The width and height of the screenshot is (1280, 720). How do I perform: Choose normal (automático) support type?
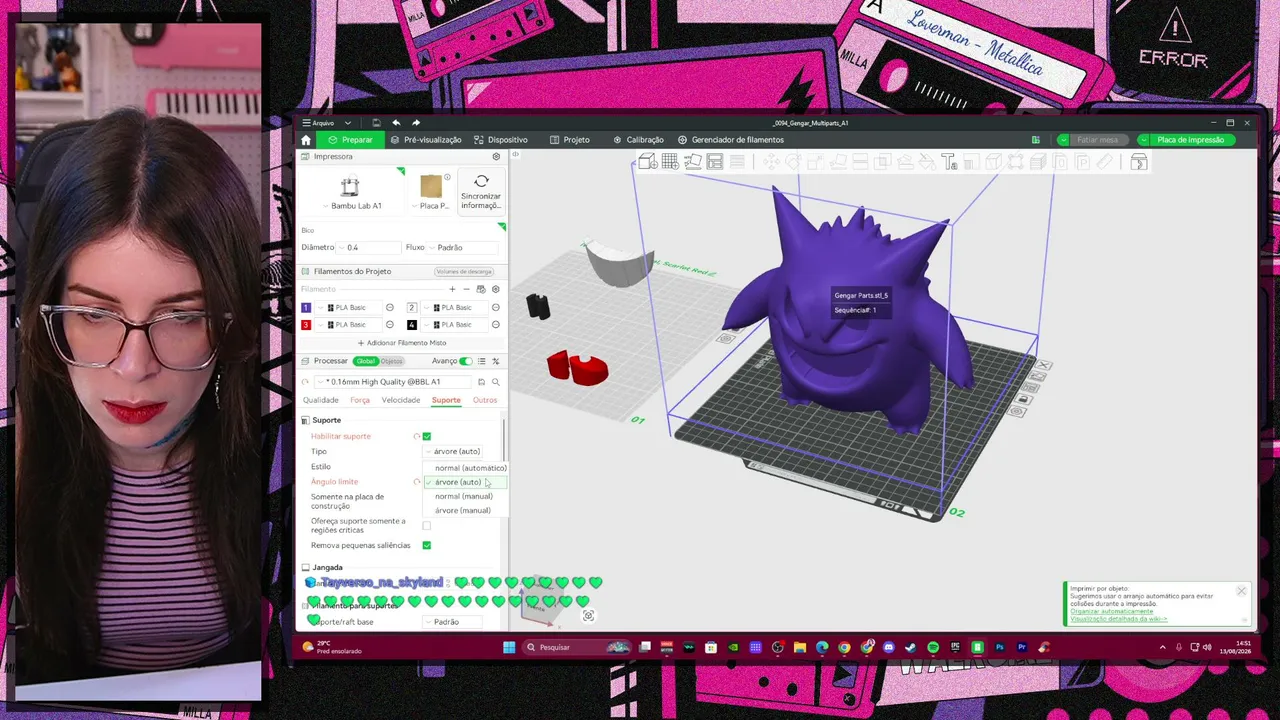click(466, 468)
